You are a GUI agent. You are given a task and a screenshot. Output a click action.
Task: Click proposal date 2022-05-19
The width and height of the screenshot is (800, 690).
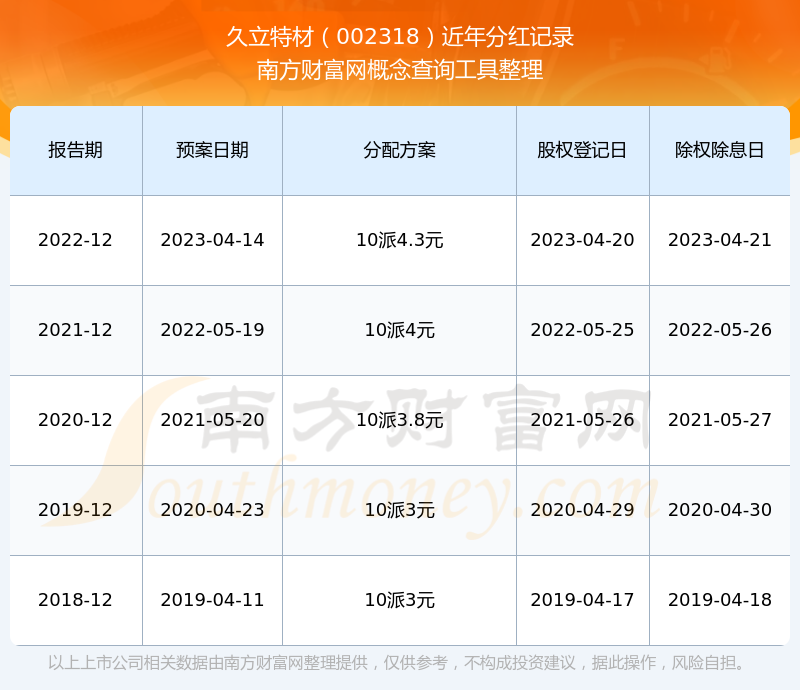212,330
